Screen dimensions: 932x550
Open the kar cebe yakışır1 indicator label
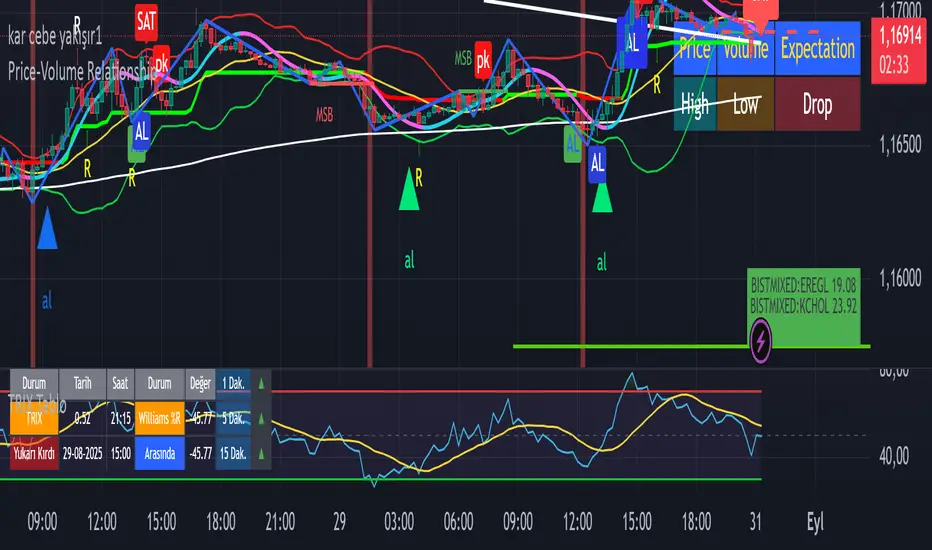coord(55,37)
